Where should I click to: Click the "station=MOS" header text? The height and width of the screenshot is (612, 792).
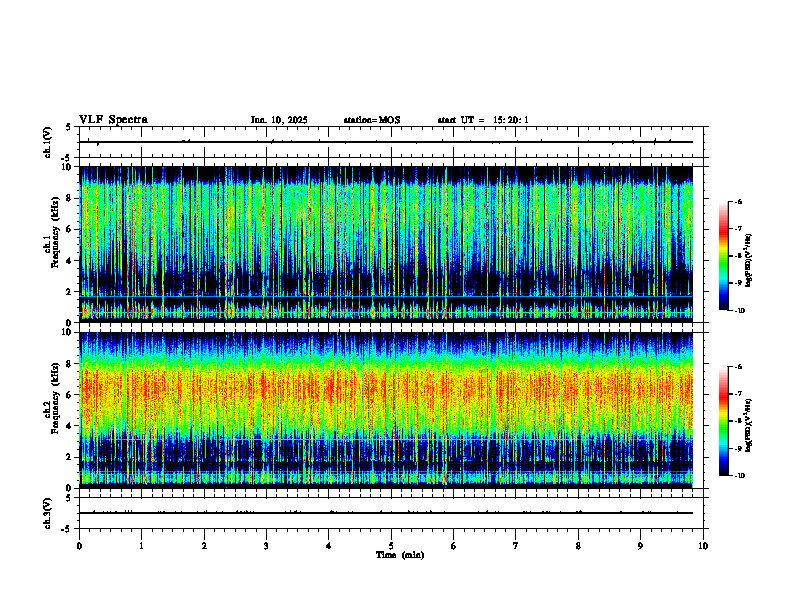(372, 120)
